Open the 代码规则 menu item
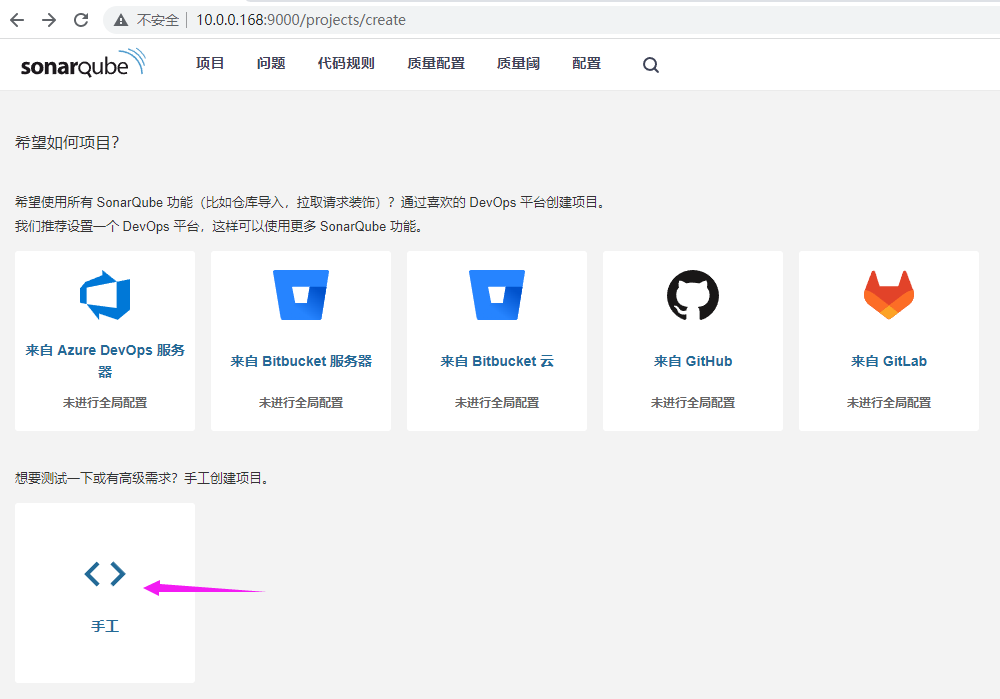 [x=346, y=63]
